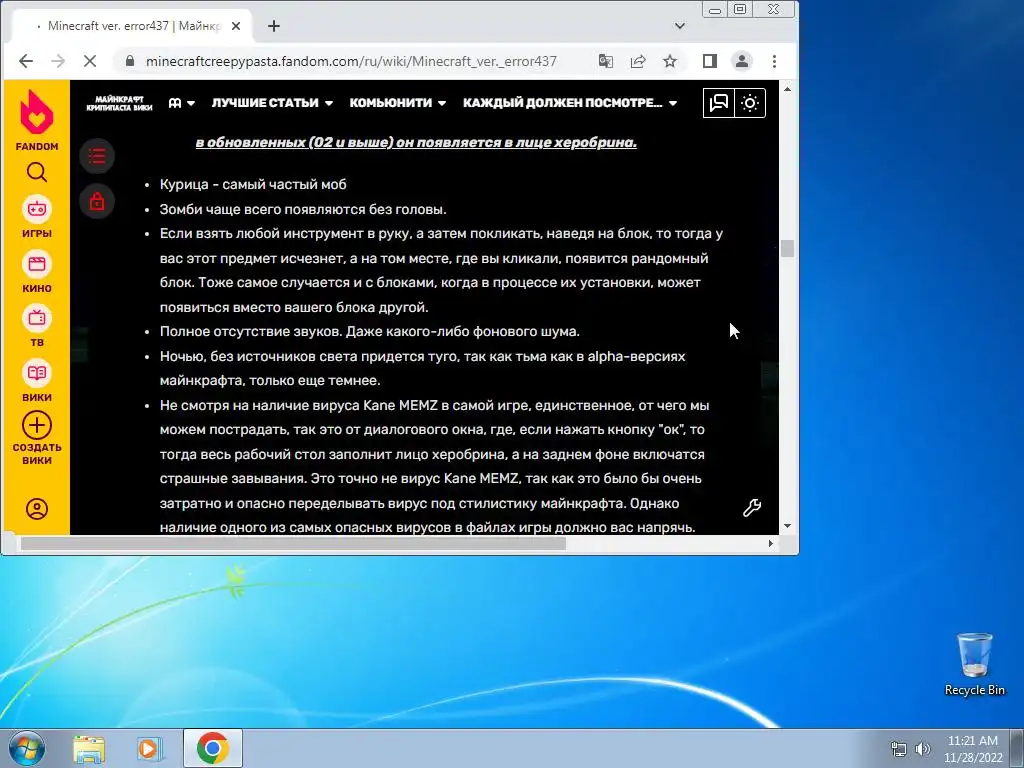Open the Fandom sidebar search icon

[37, 172]
